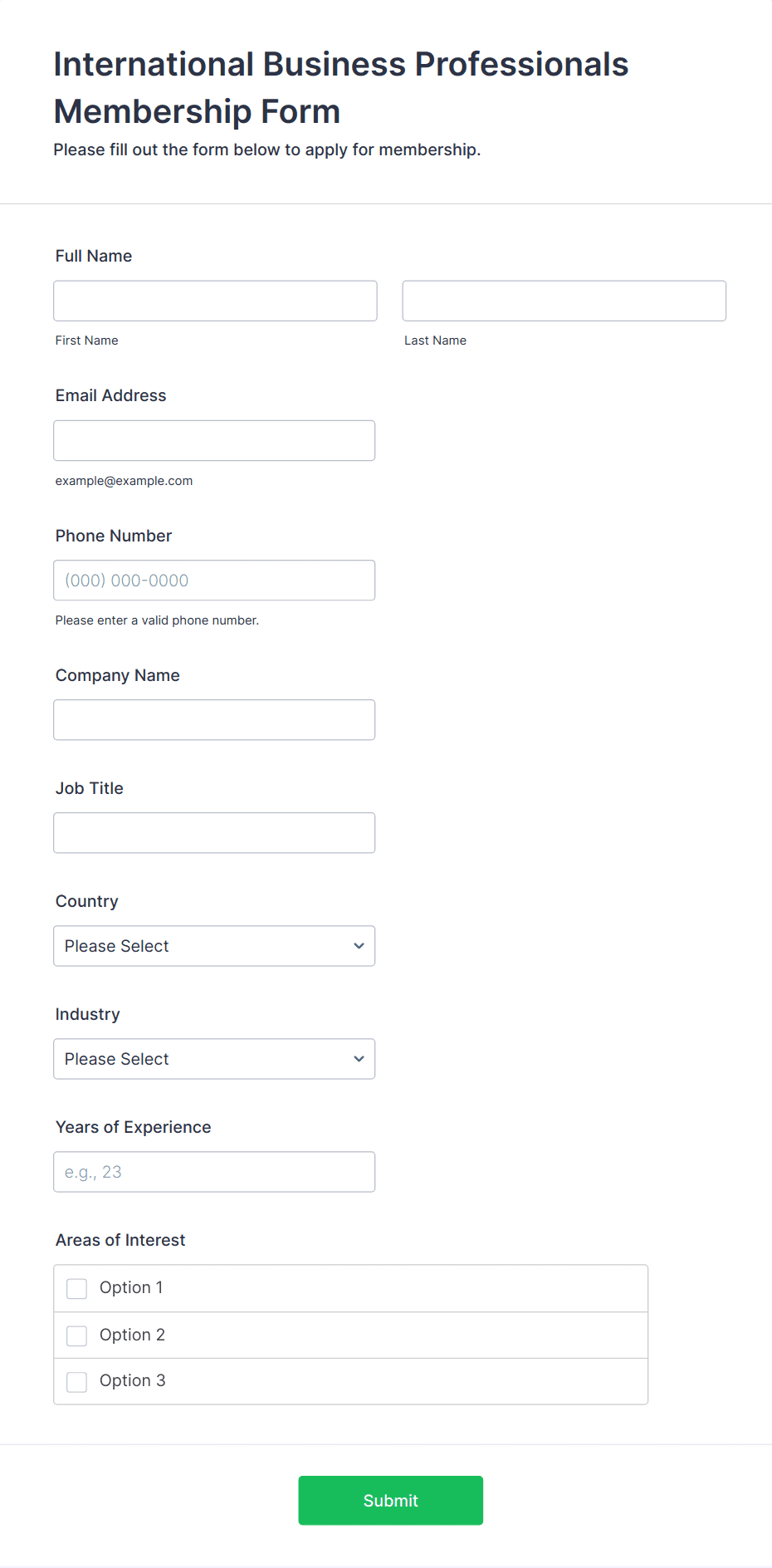Click the Country dropdown chevron arrow
Image resolution: width=772 pixels, height=1568 pixels.
tap(359, 946)
